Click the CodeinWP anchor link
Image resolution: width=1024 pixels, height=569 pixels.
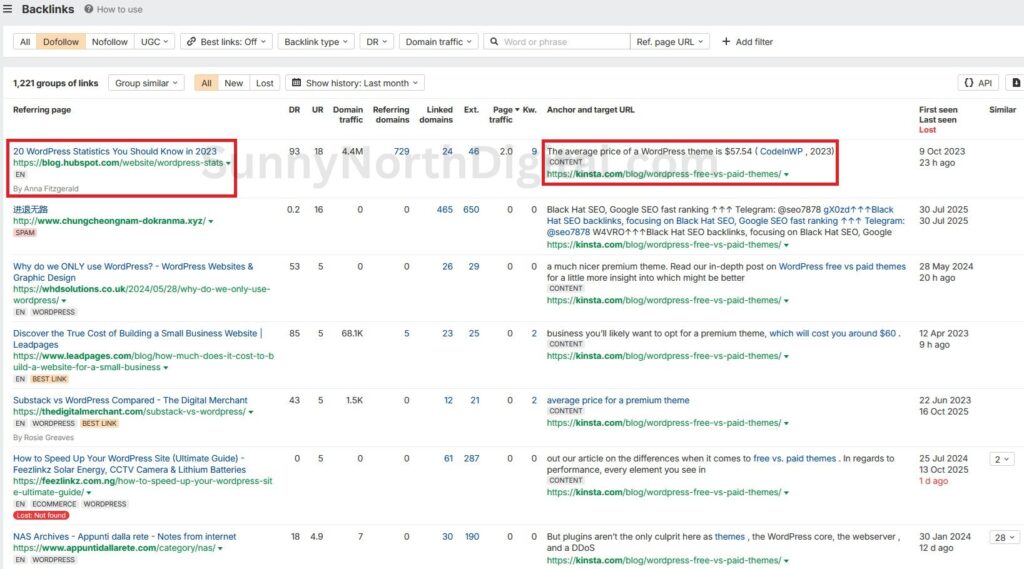pyautogui.click(x=781, y=152)
